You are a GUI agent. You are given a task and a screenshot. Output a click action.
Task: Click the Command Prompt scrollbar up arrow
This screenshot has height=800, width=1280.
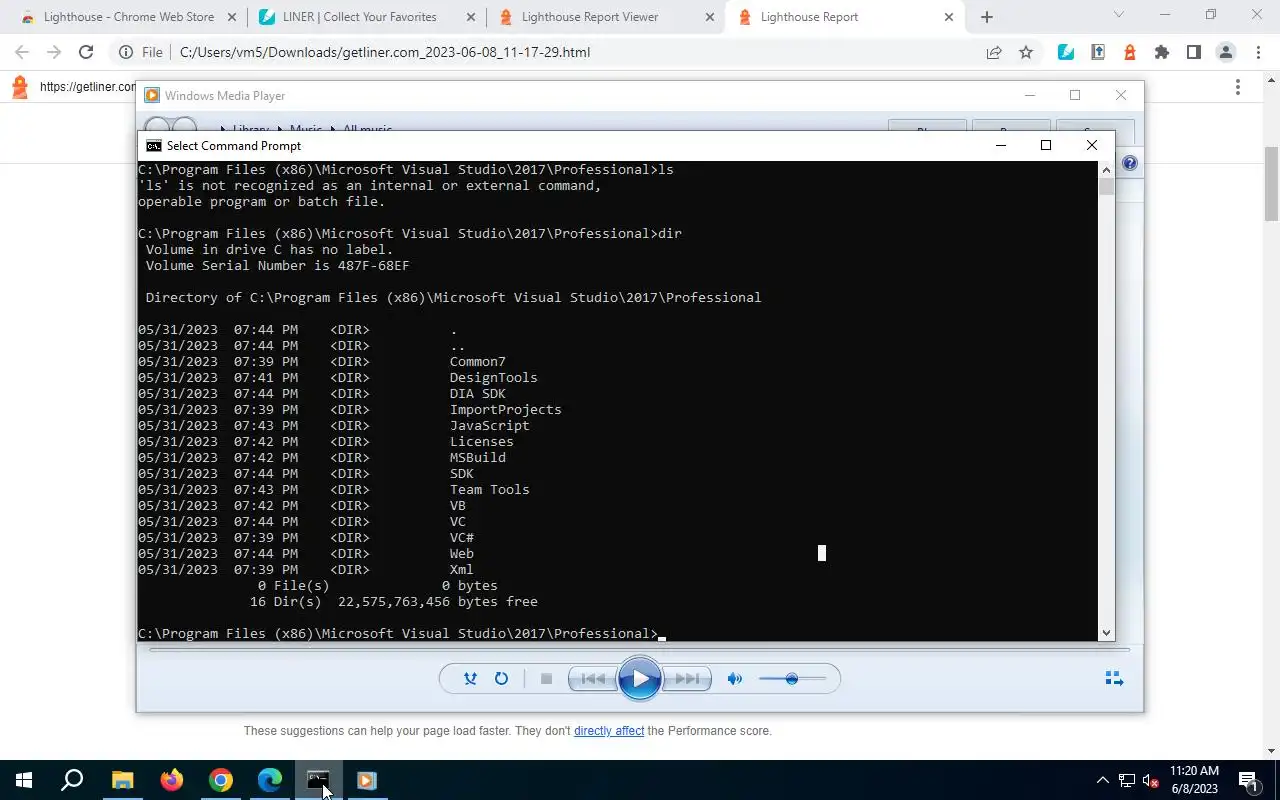pyautogui.click(x=1106, y=170)
